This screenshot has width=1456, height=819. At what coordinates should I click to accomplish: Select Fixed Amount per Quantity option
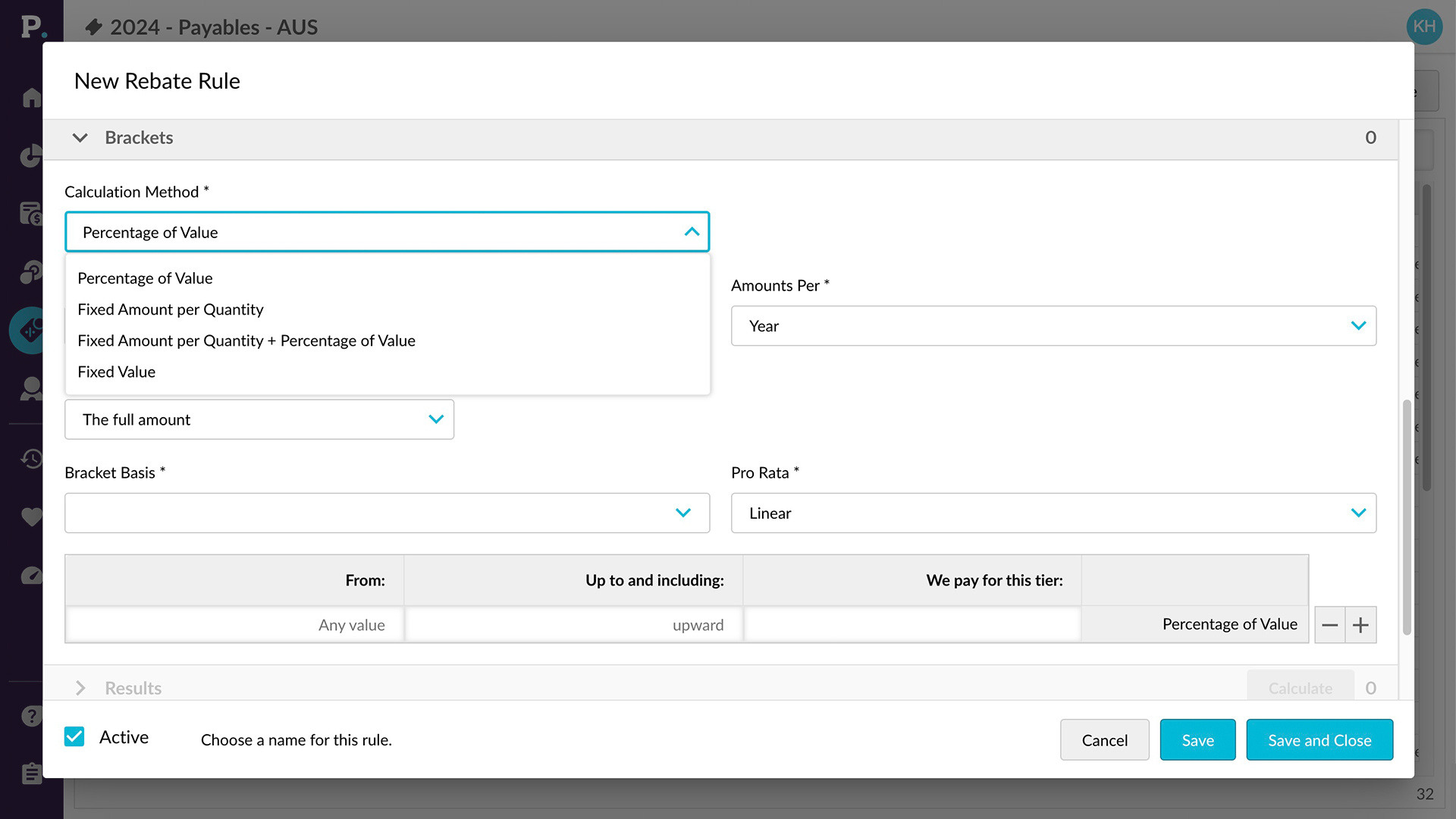[x=171, y=309]
